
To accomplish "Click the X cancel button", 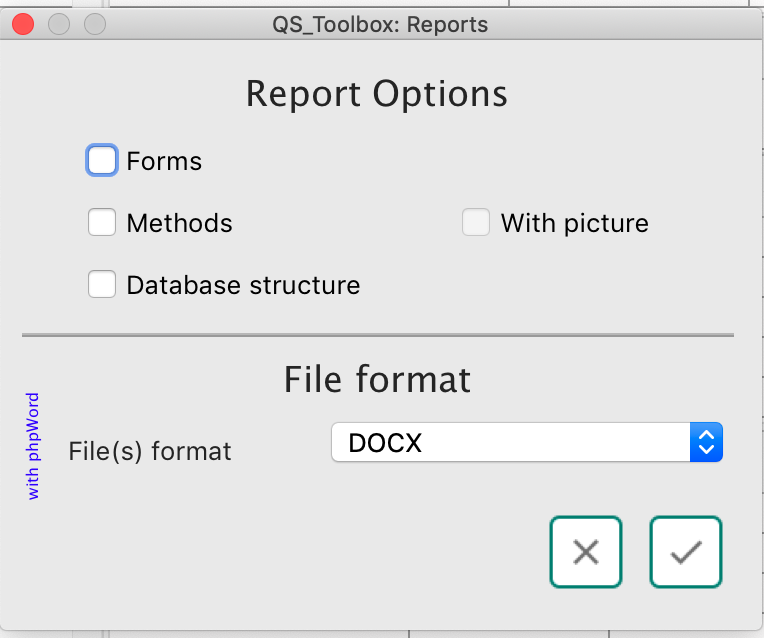I will 585,552.
